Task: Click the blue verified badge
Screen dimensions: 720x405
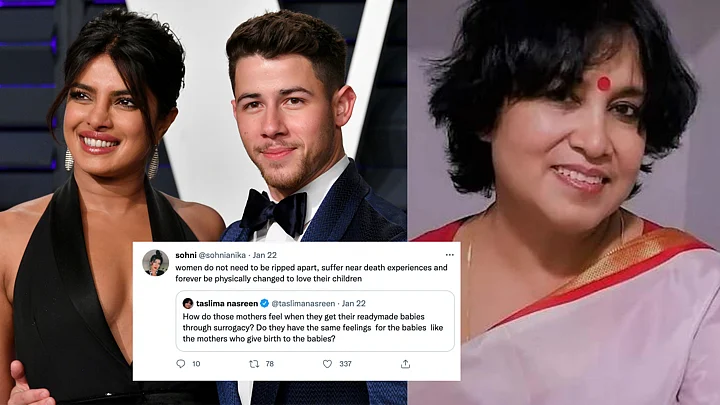Action: click(264, 303)
